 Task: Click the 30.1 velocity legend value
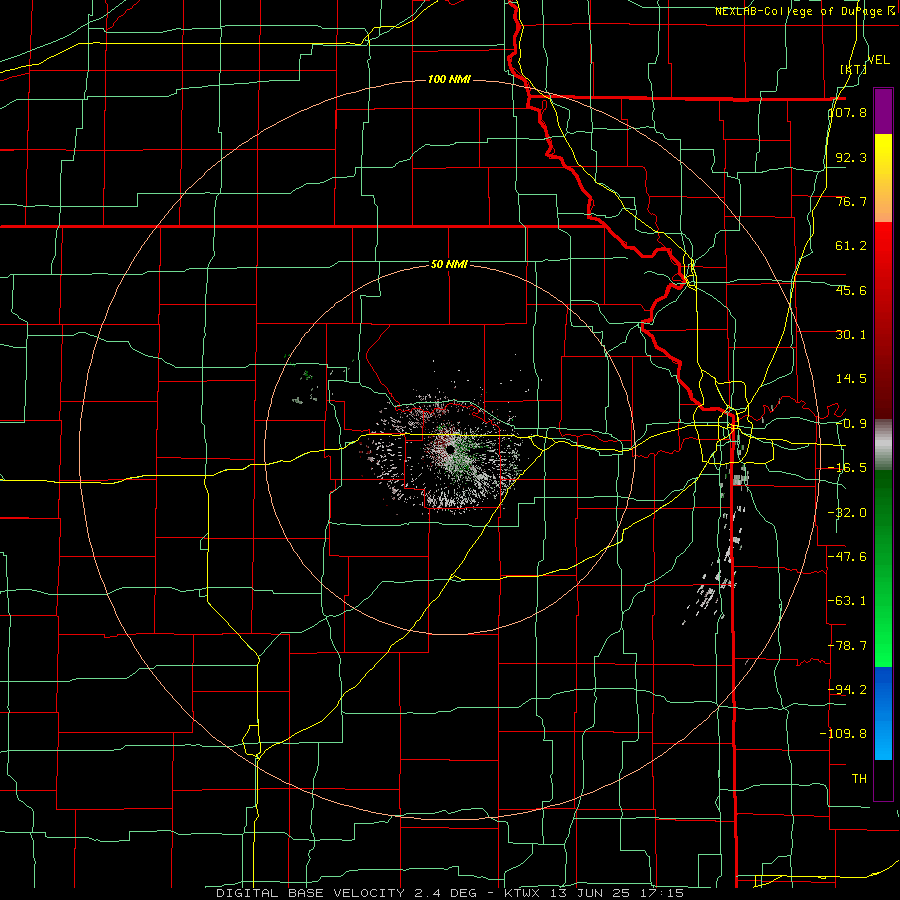pyautogui.click(x=851, y=335)
